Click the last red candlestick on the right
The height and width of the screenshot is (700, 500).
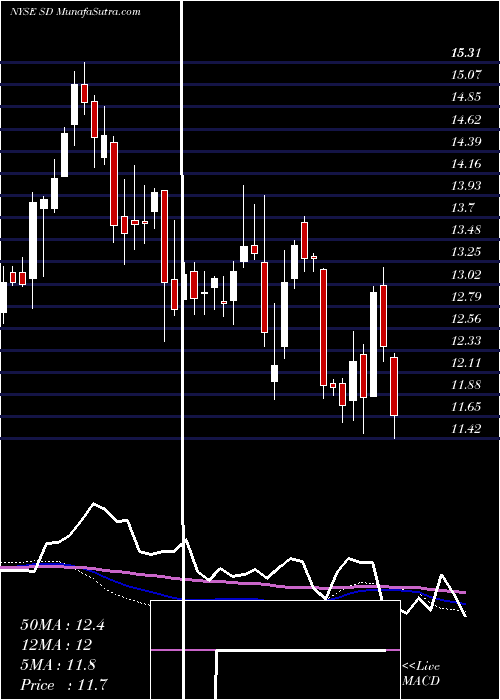tap(394, 387)
